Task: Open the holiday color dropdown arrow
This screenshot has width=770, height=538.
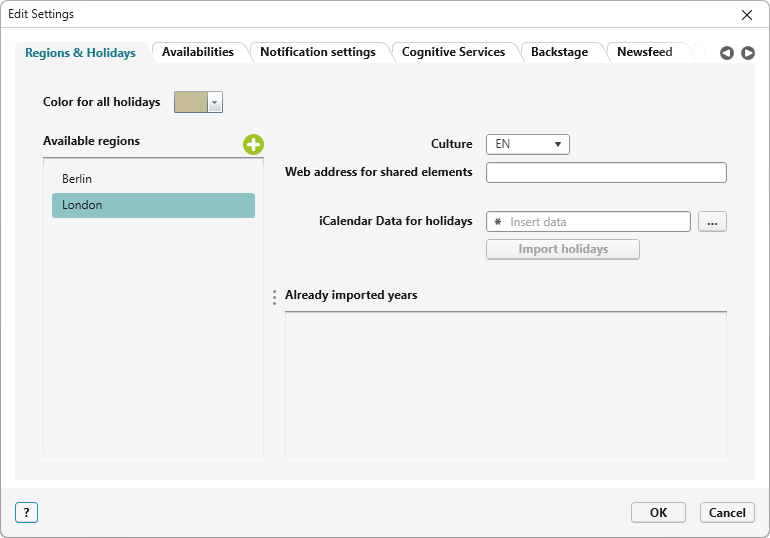Action: [x=215, y=102]
